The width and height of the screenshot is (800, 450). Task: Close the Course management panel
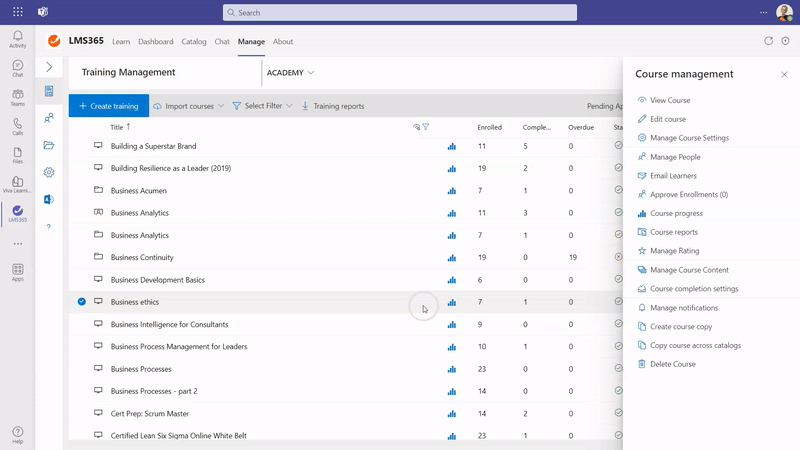point(784,74)
